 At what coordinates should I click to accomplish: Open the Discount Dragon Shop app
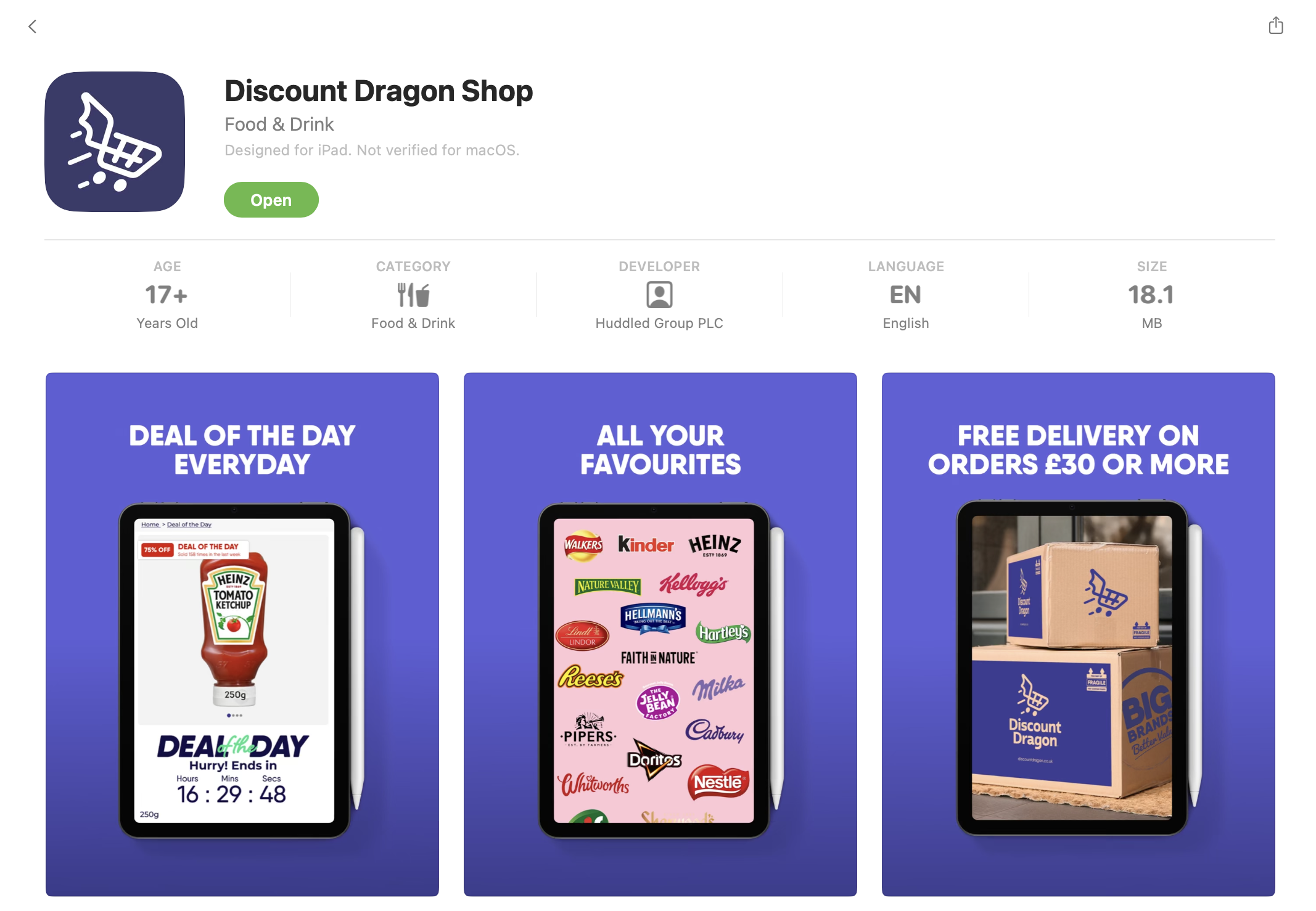271,200
